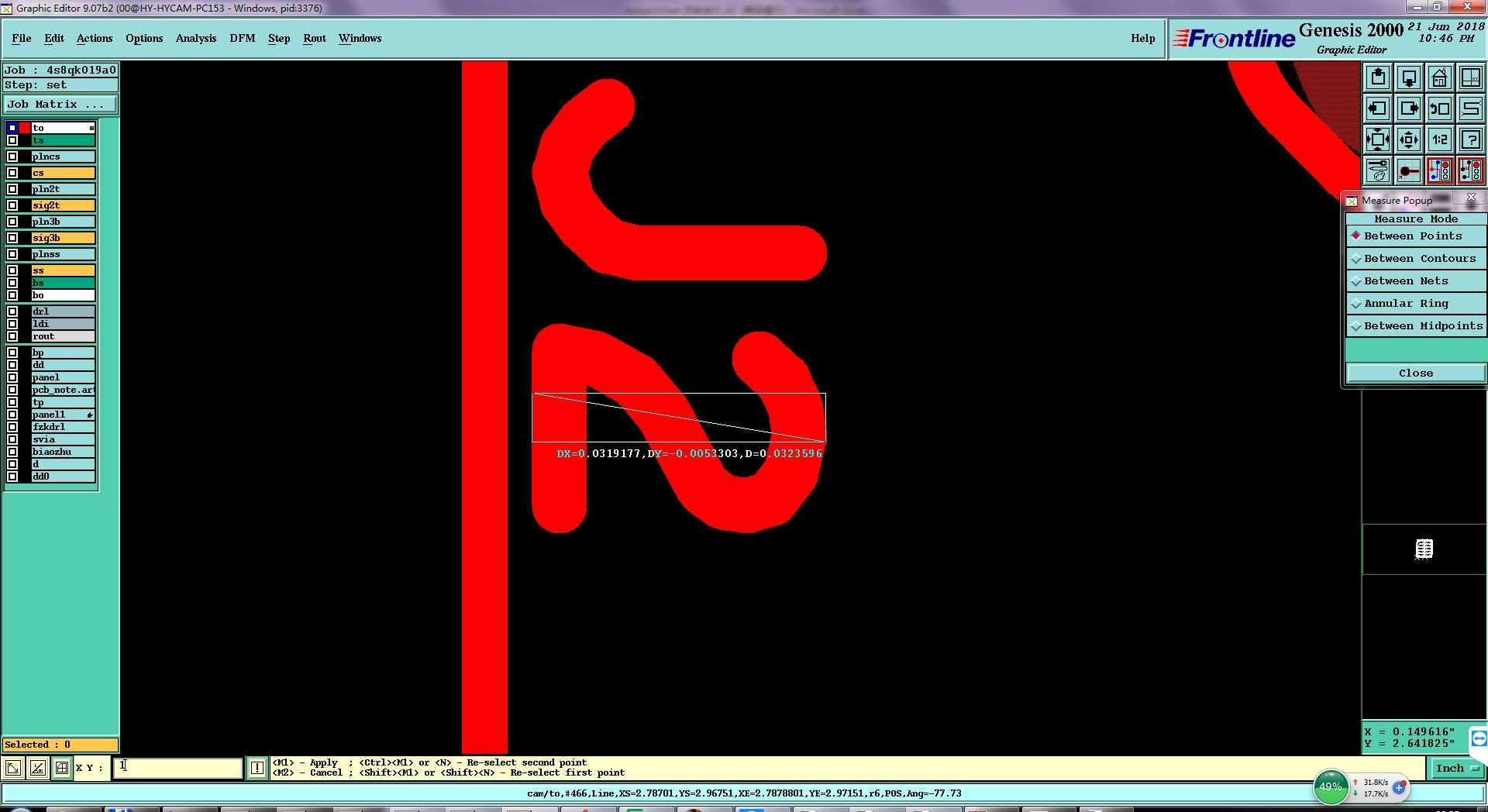Click the Selected : 0 status field
1488x812 pixels.
pos(60,745)
